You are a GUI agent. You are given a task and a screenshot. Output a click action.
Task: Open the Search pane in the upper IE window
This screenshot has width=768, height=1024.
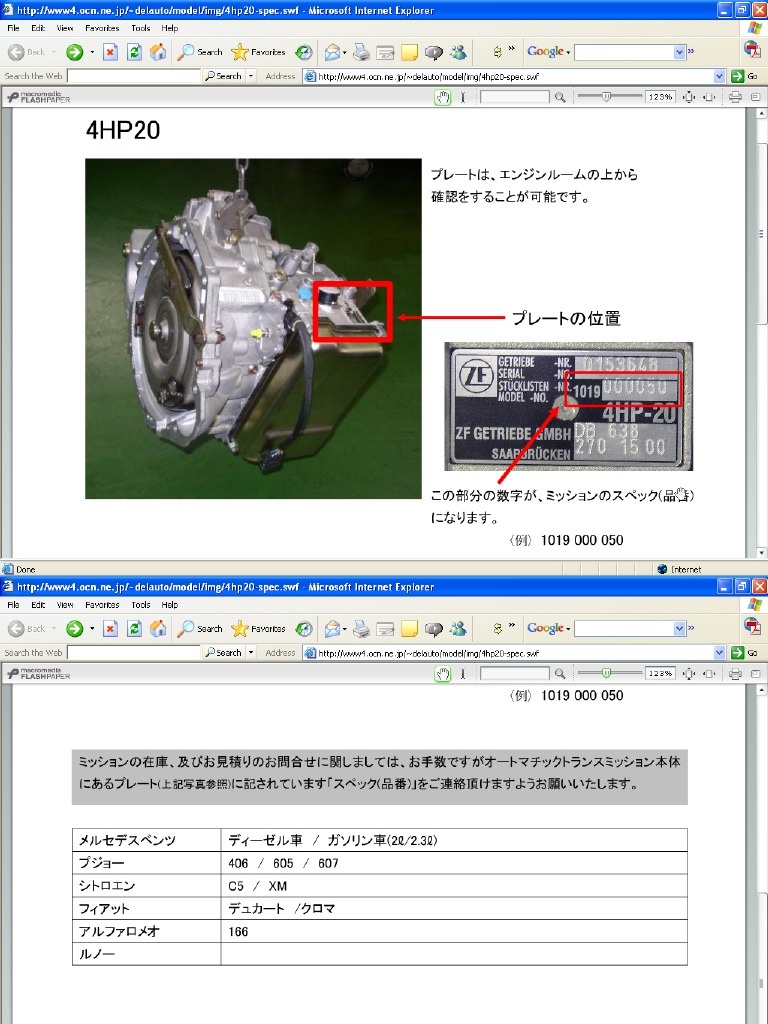(200, 52)
